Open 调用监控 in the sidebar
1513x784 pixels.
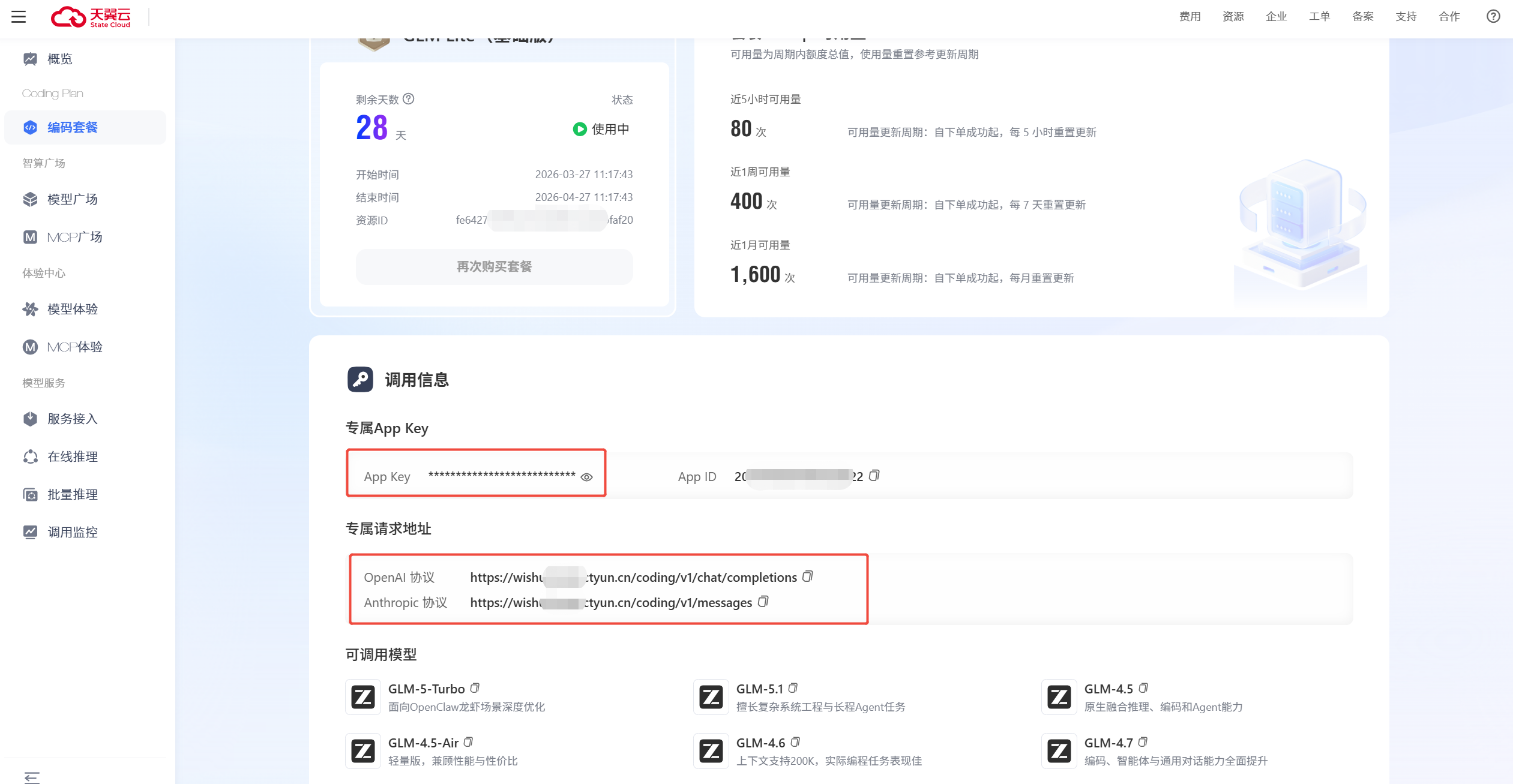[x=72, y=532]
